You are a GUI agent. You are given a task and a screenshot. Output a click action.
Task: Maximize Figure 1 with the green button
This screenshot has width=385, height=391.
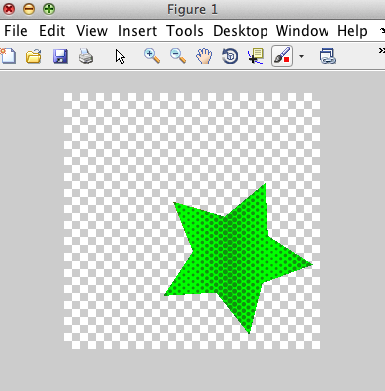(x=49, y=9)
